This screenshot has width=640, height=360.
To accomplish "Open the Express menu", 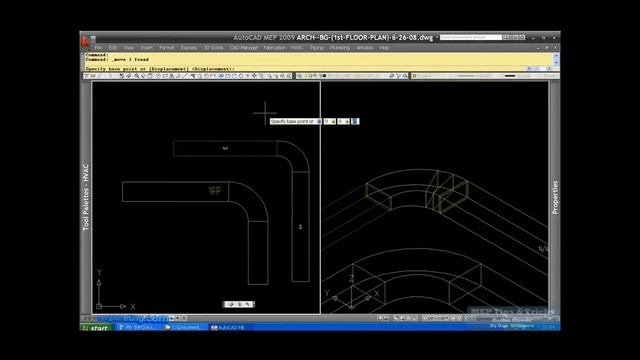I will point(189,48).
